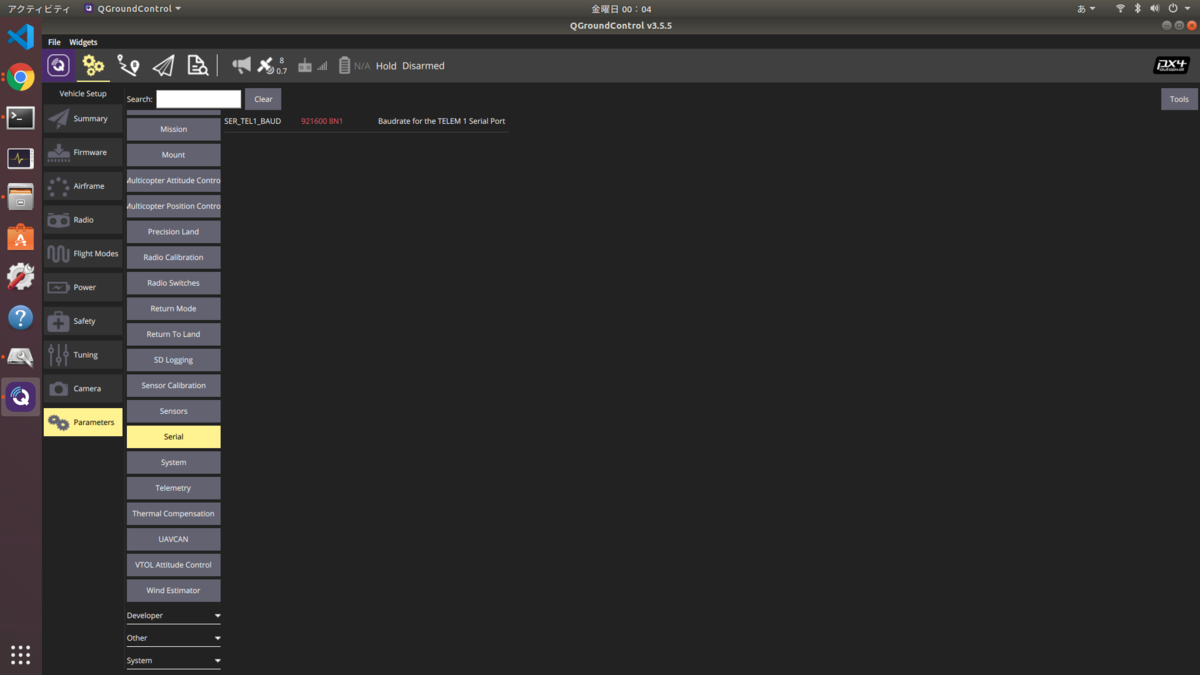Open System Monitor from the dock
Screen dimensions: 1200x675
(20, 158)
